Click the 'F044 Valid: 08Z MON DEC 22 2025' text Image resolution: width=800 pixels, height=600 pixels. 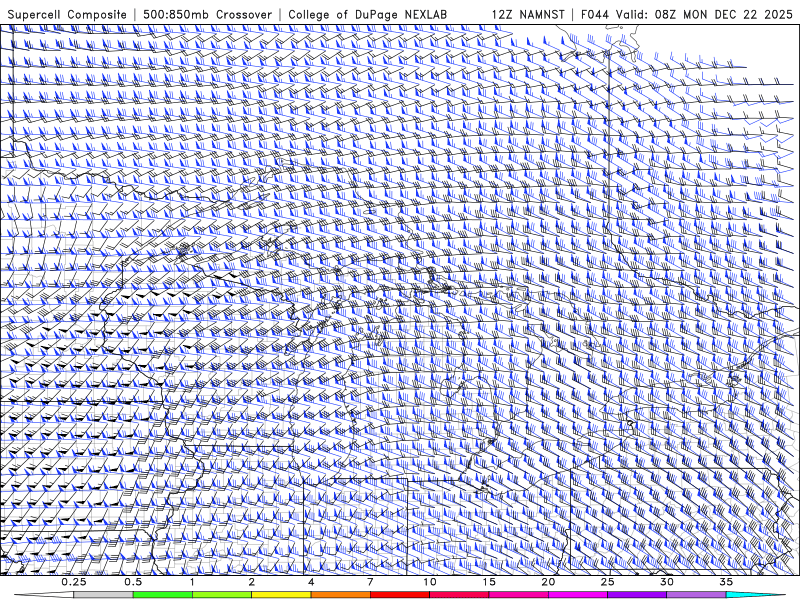tap(687, 14)
